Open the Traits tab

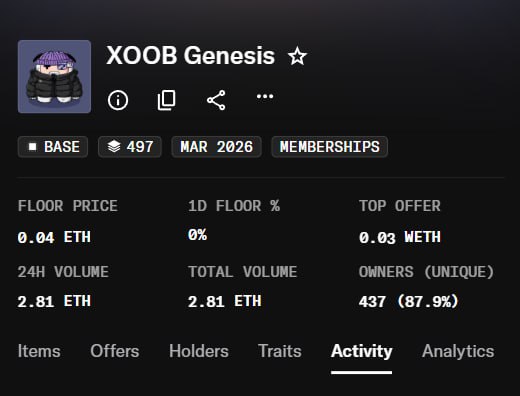[x=280, y=351]
